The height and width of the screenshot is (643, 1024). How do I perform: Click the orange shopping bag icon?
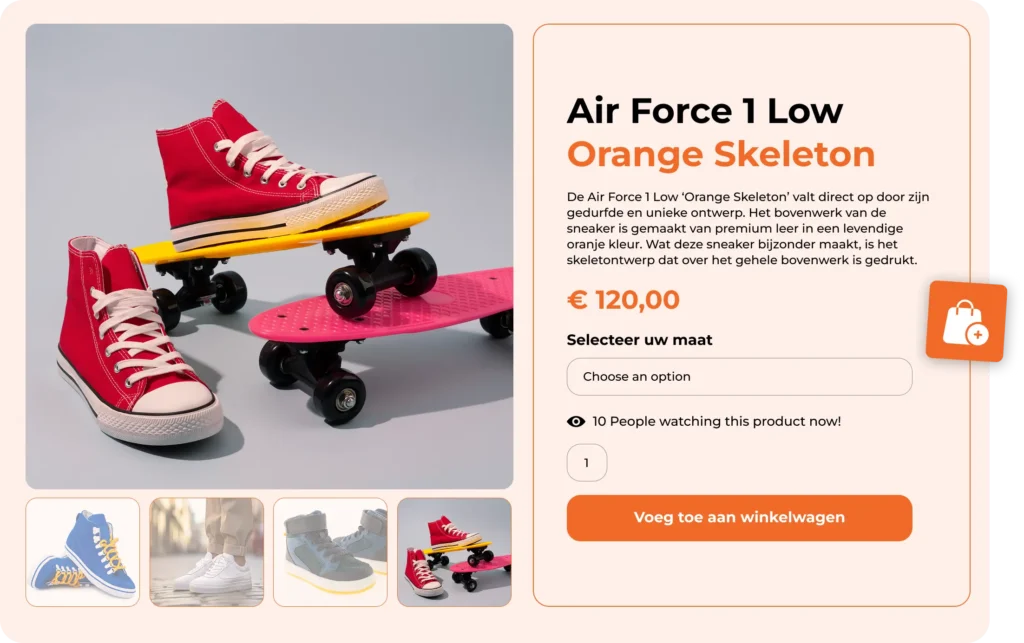(966, 322)
